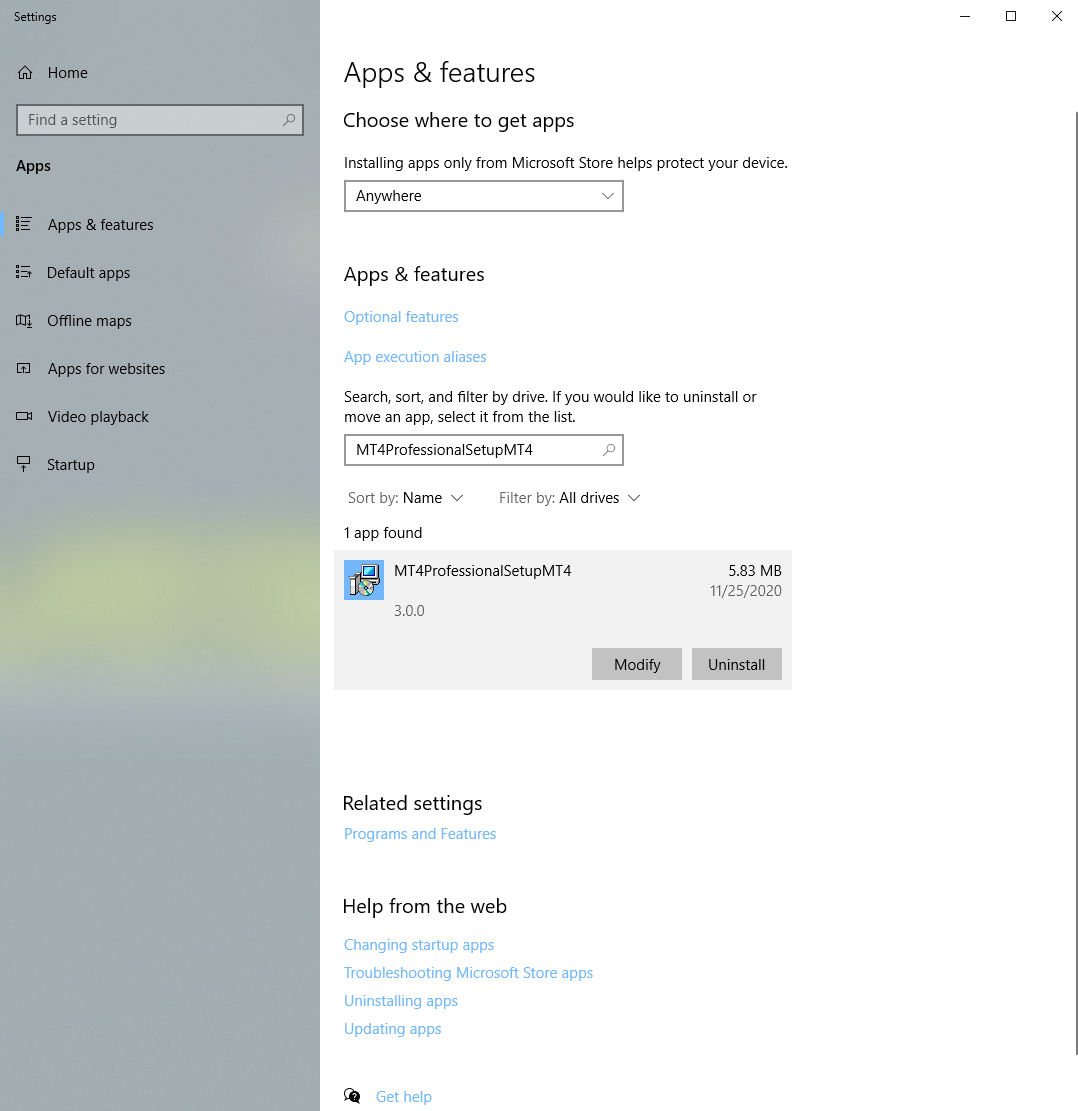Click the Video playback camera icon
The width and height of the screenshot is (1078, 1111).
click(24, 417)
